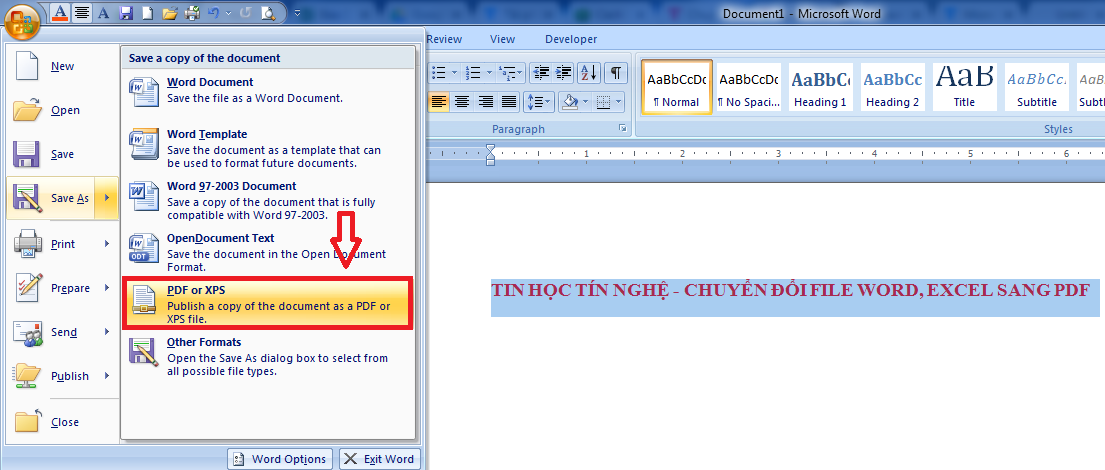Apply the Heading 2 style
The image size is (1105, 470).
(x=892, y=85)
